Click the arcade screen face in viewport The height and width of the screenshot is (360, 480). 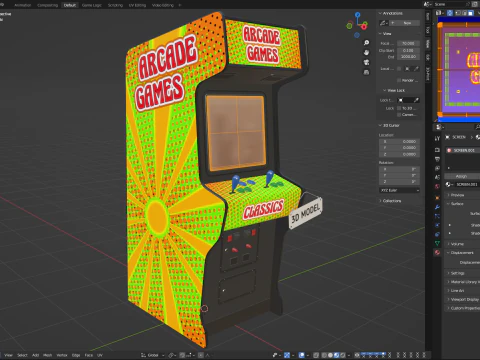(x=236, y=132)
